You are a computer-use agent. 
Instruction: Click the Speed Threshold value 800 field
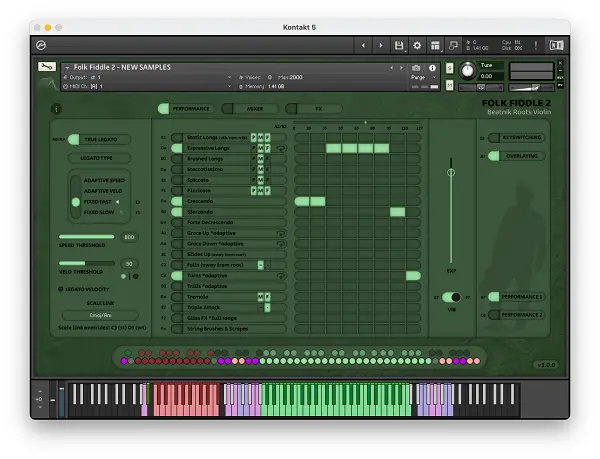point(129,237)
